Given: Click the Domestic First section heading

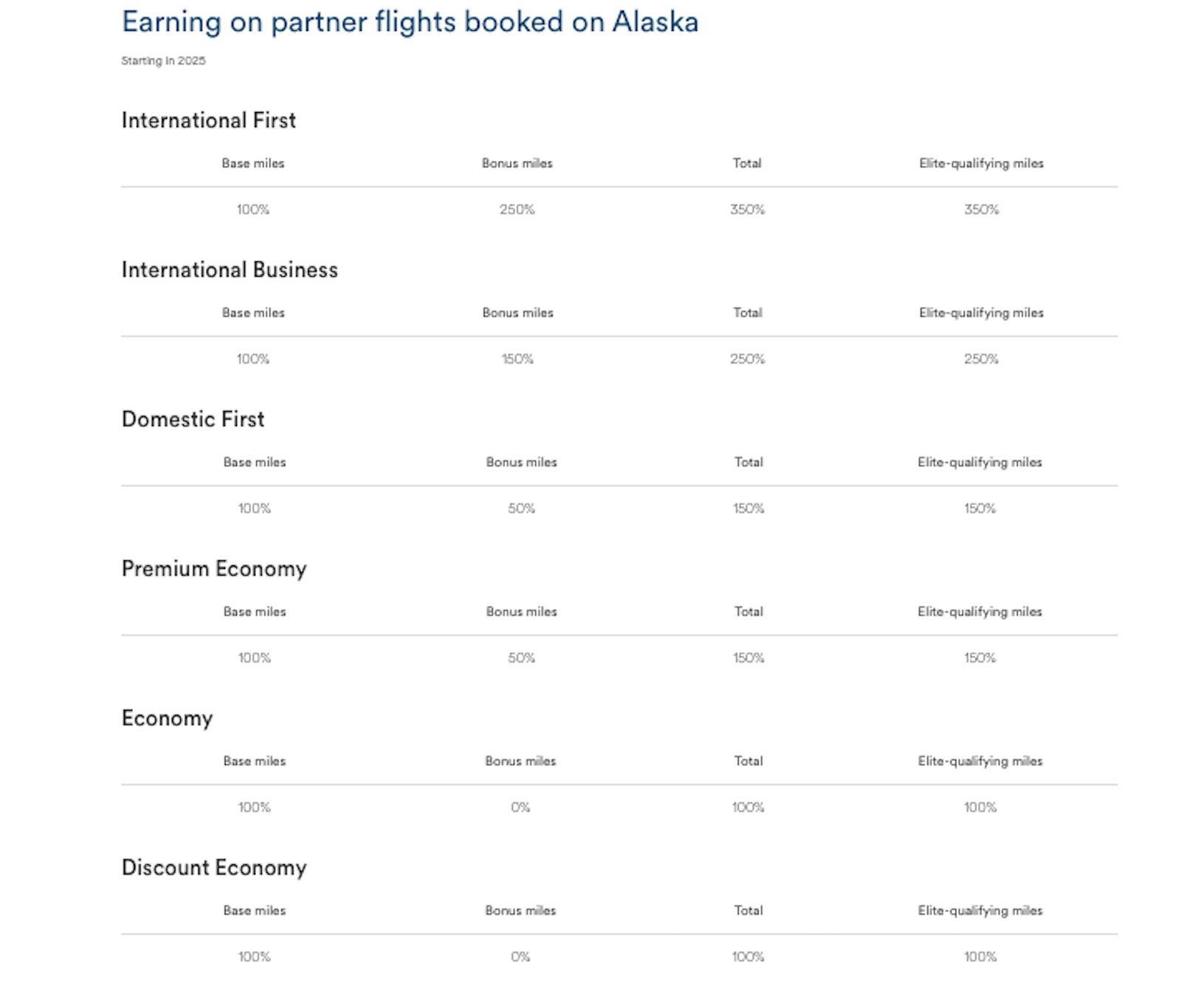Looking at the screenshot, I should [193, 419].
